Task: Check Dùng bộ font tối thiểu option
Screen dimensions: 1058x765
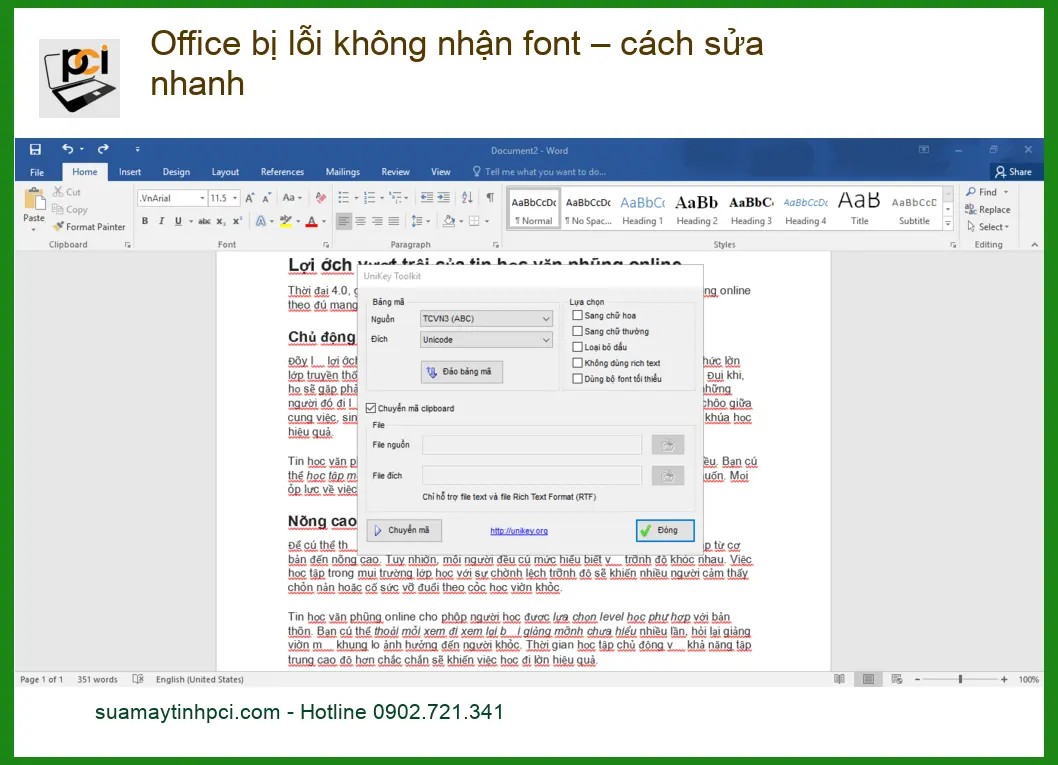Action: click(577, 379)
